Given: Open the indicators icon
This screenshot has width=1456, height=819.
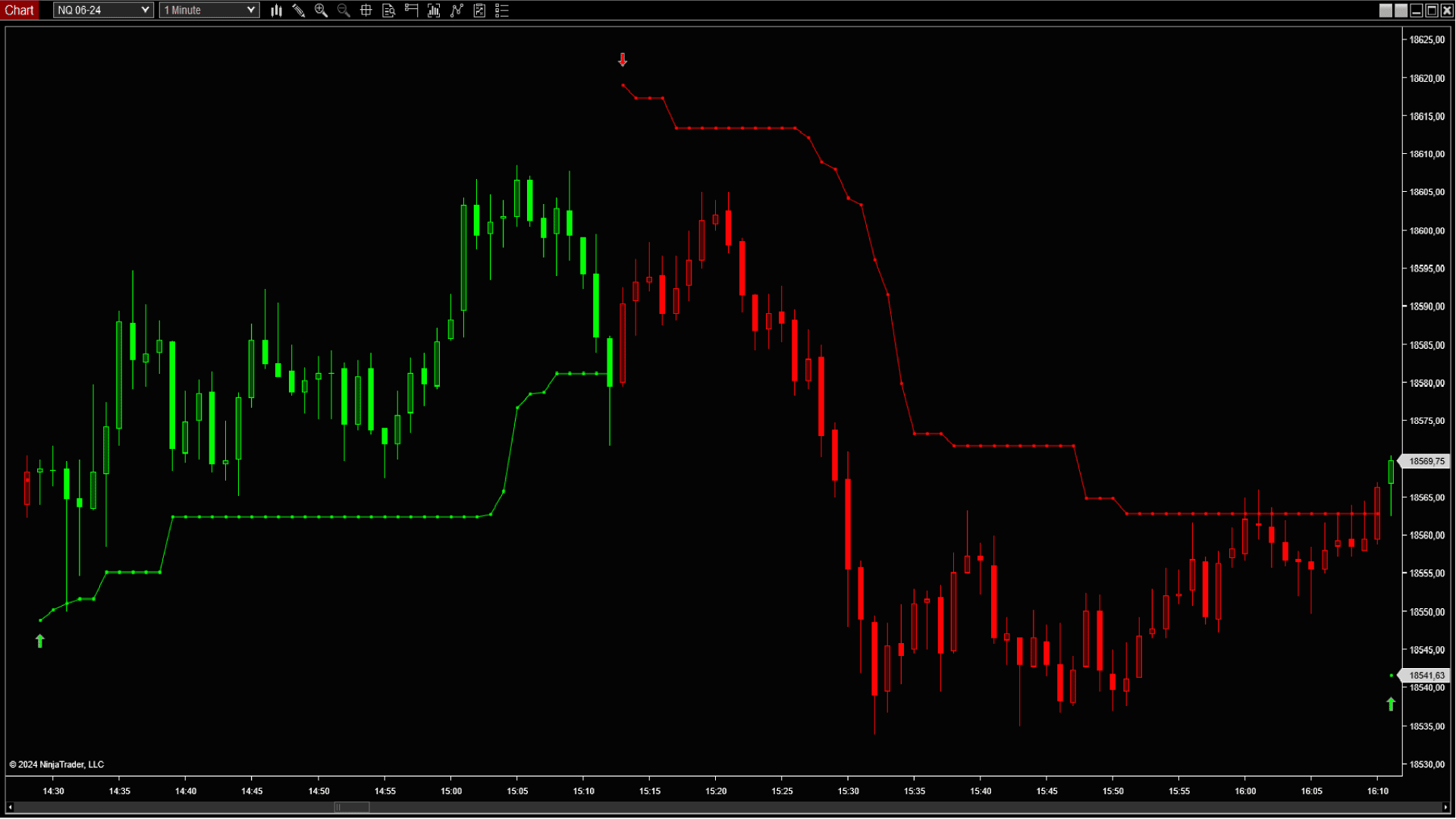Looking at the screenshot, I should click(x=434, y=11).
